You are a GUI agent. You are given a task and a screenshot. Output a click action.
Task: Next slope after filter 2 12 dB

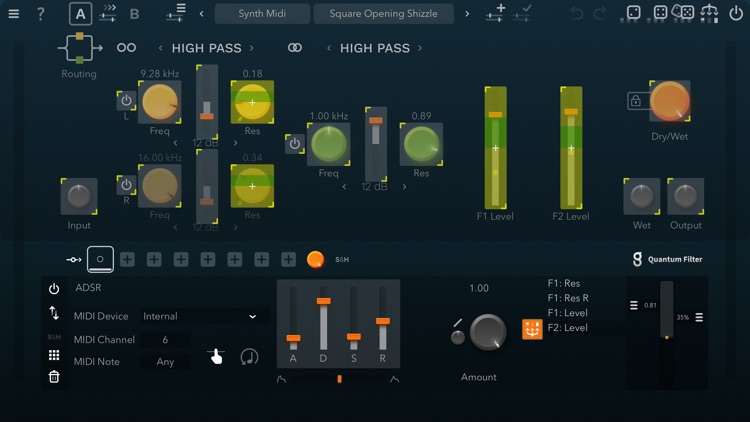(x=404, y=187)
